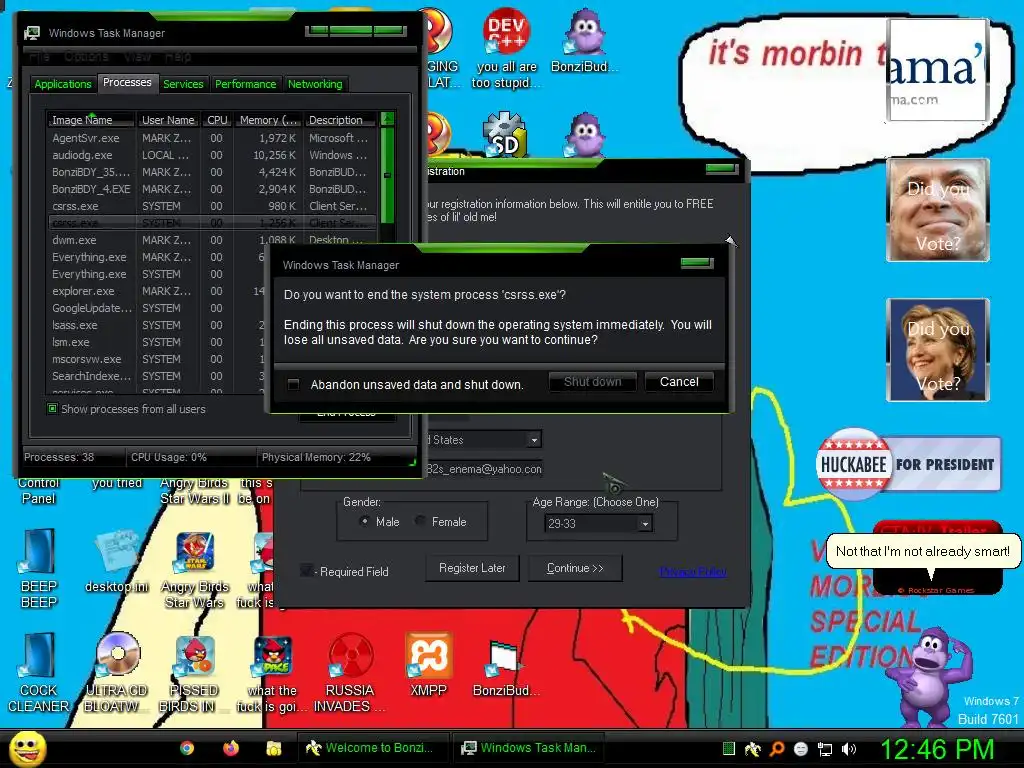1024x768 pixels.
Task: Click Cancel in the csrss.exe dialog
Action: (679, 382)
